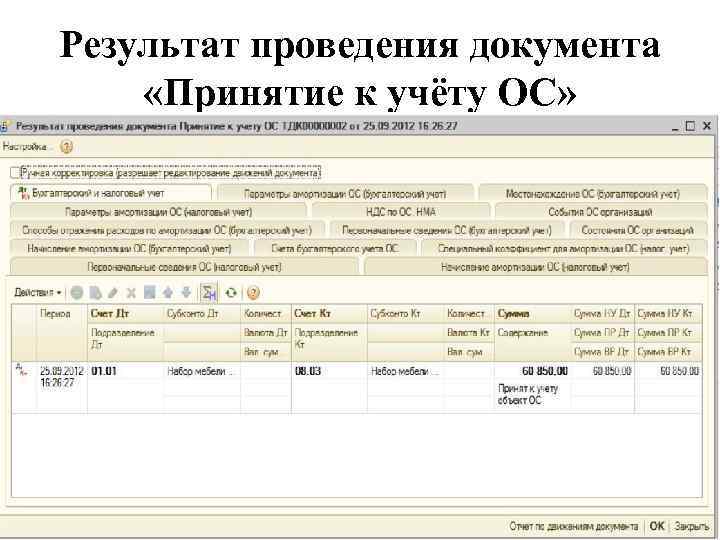This screenshot has height=540, width=720.
Task: Click the Дт/Кт icon in the entry row
Action: (21, 370)
